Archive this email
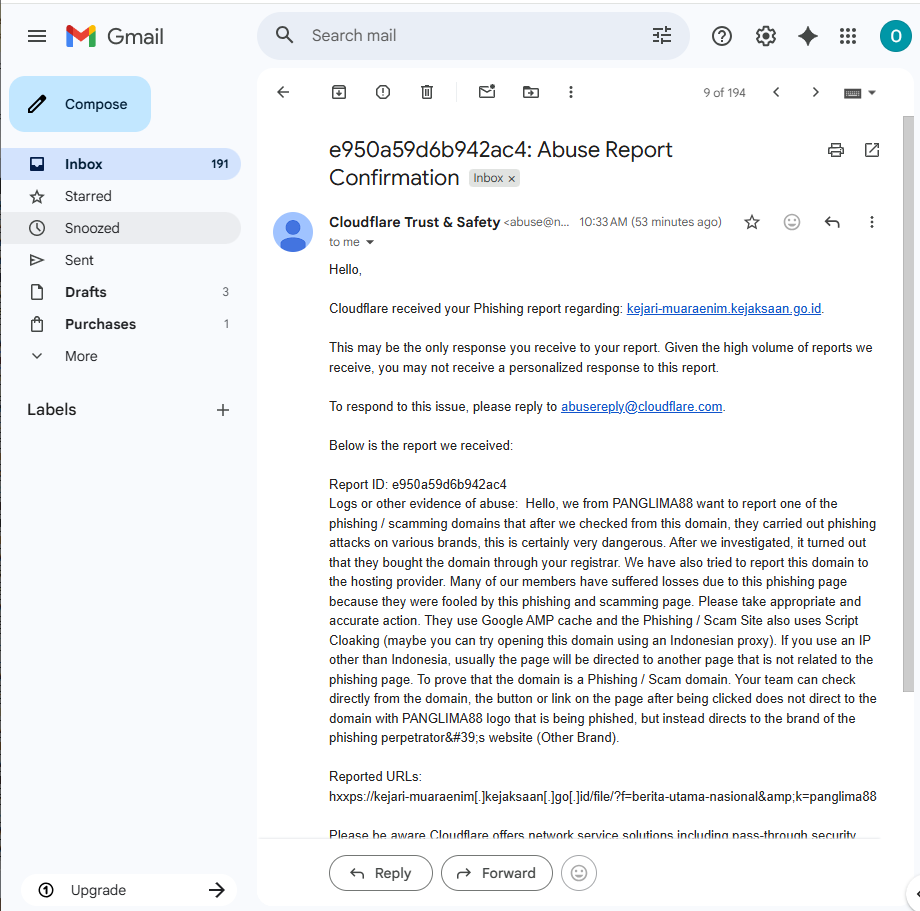This screenshot has height=911, width=920. coord(339,92)
